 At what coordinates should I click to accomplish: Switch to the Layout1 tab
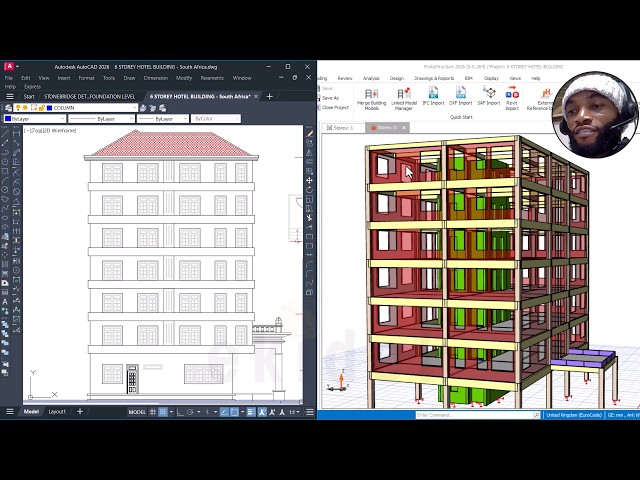click(x=57, y=411)
